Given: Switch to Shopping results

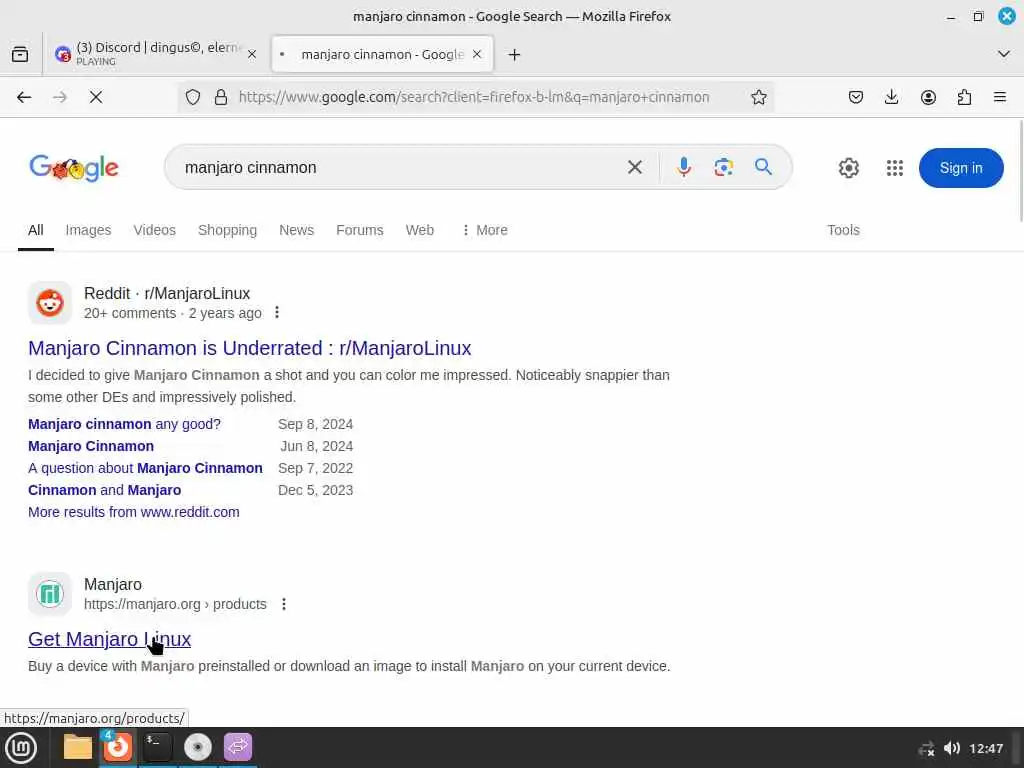Looking at the screenshot, I should click(x=227, y=230).
